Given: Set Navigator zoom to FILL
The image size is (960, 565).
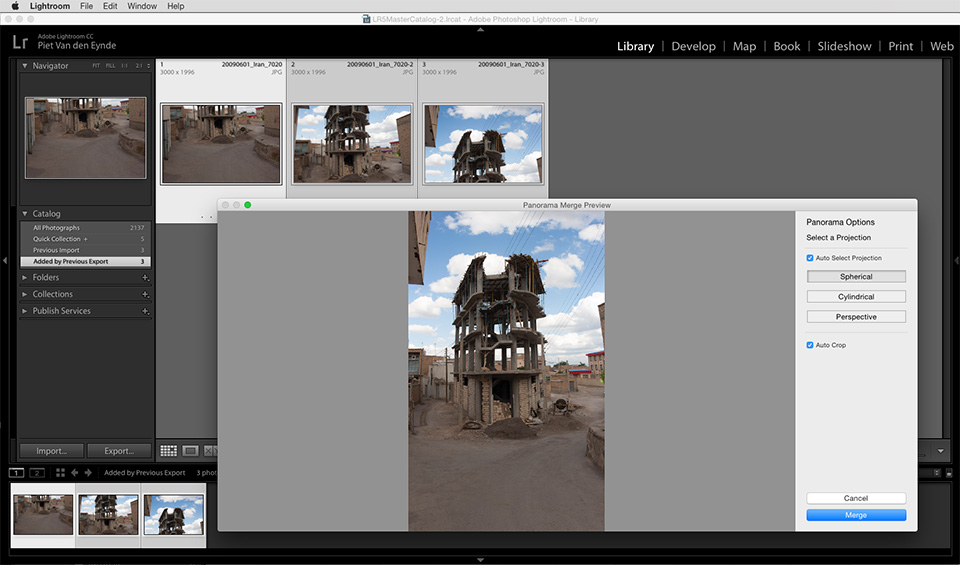Looking at the screenshot, I should coord(110,65).
